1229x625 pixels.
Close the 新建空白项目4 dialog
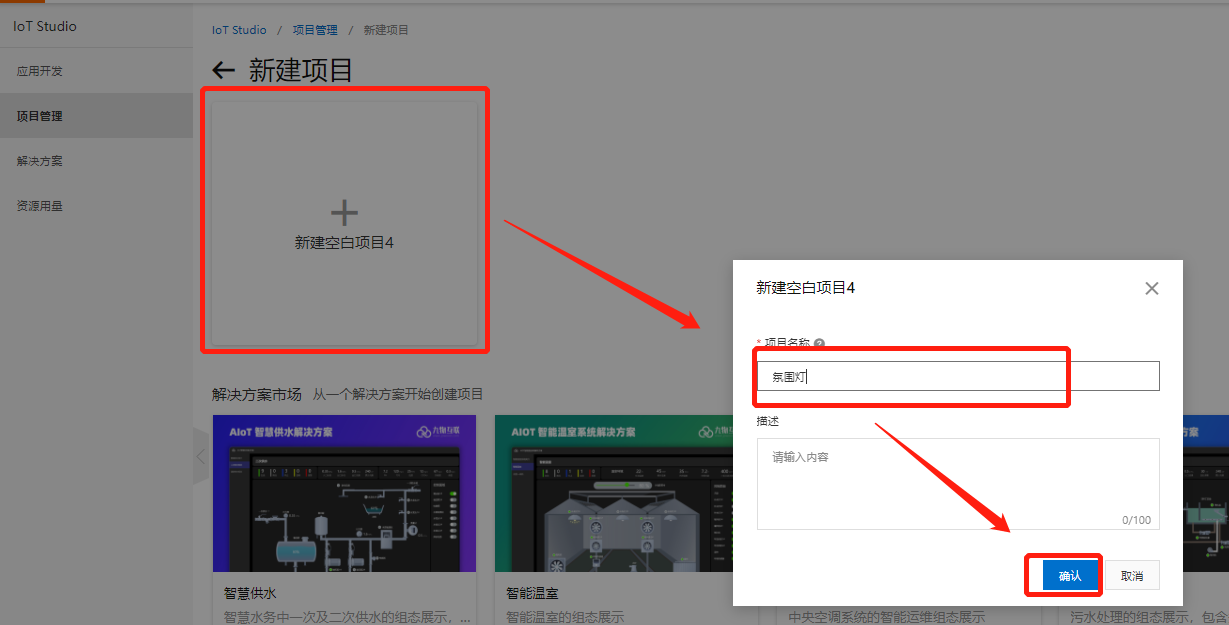pyautogui.click(x=1152, y=288)
